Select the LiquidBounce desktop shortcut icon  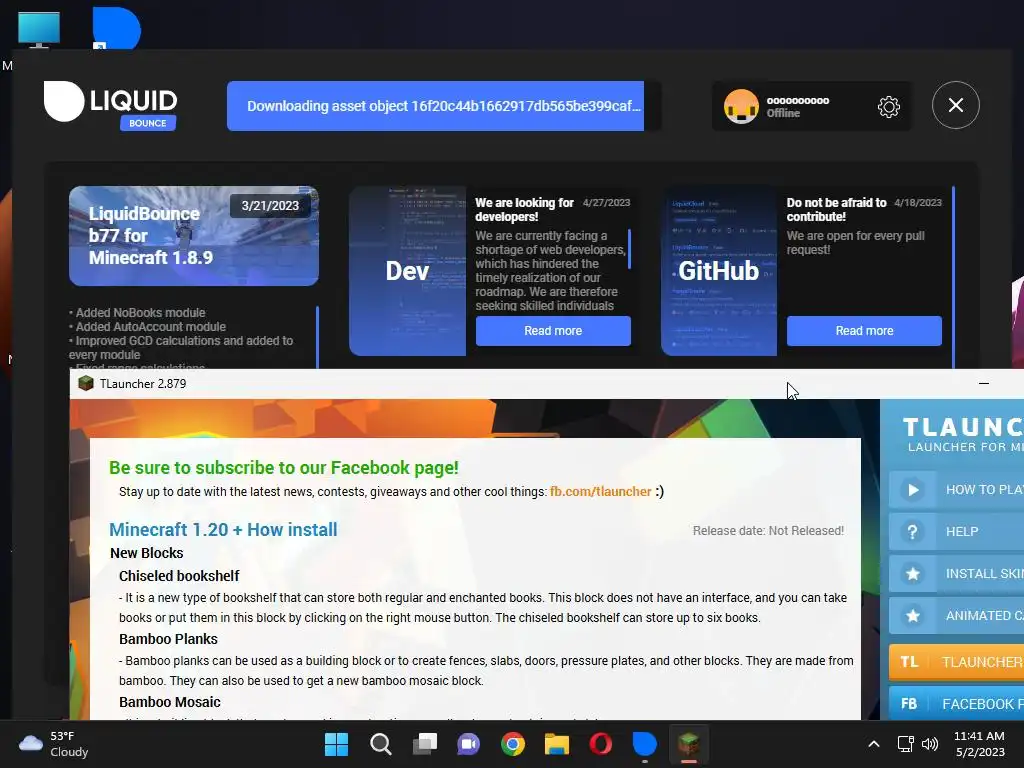click(116, 28)
